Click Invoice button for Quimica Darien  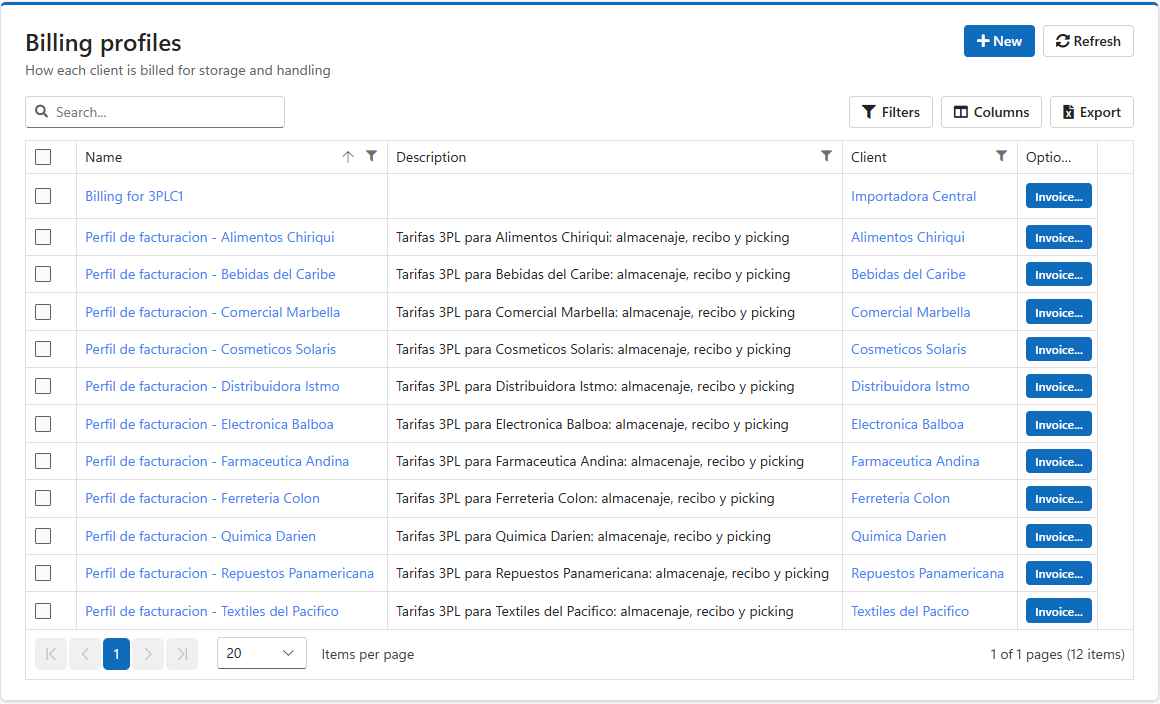coord(1059,536)
